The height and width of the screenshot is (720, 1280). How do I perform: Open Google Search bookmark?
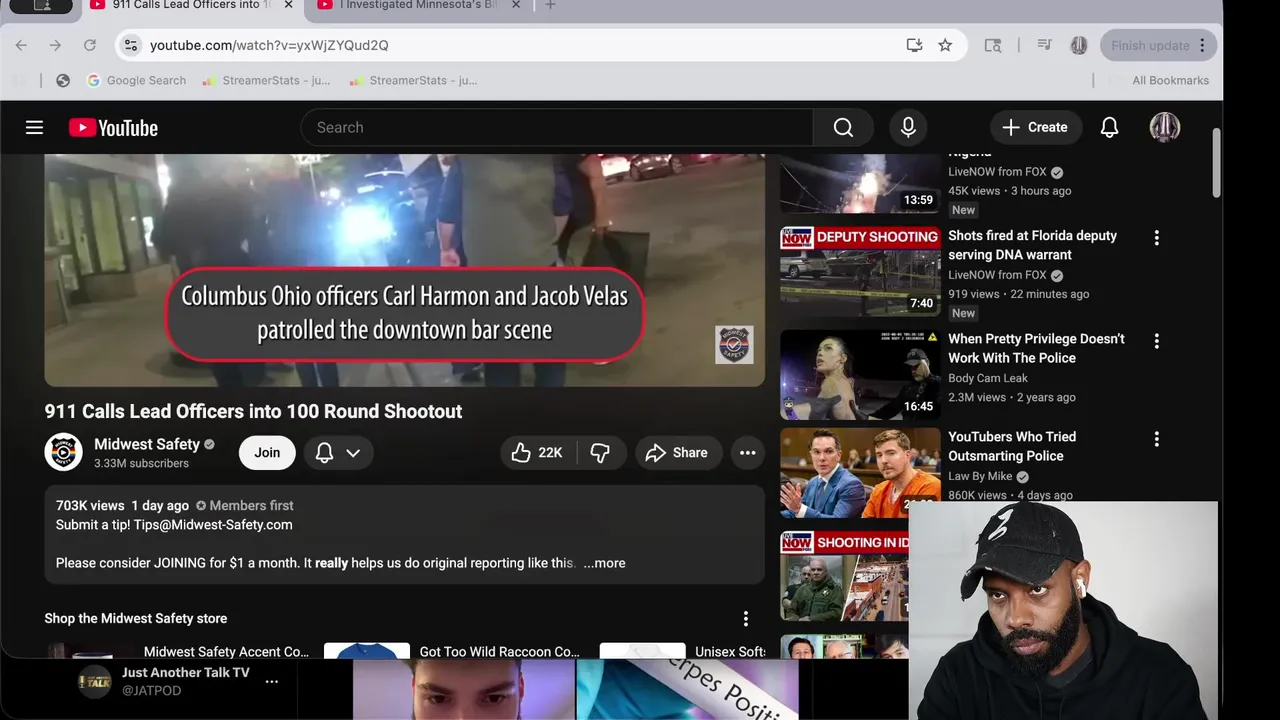(x=136, y=80)
